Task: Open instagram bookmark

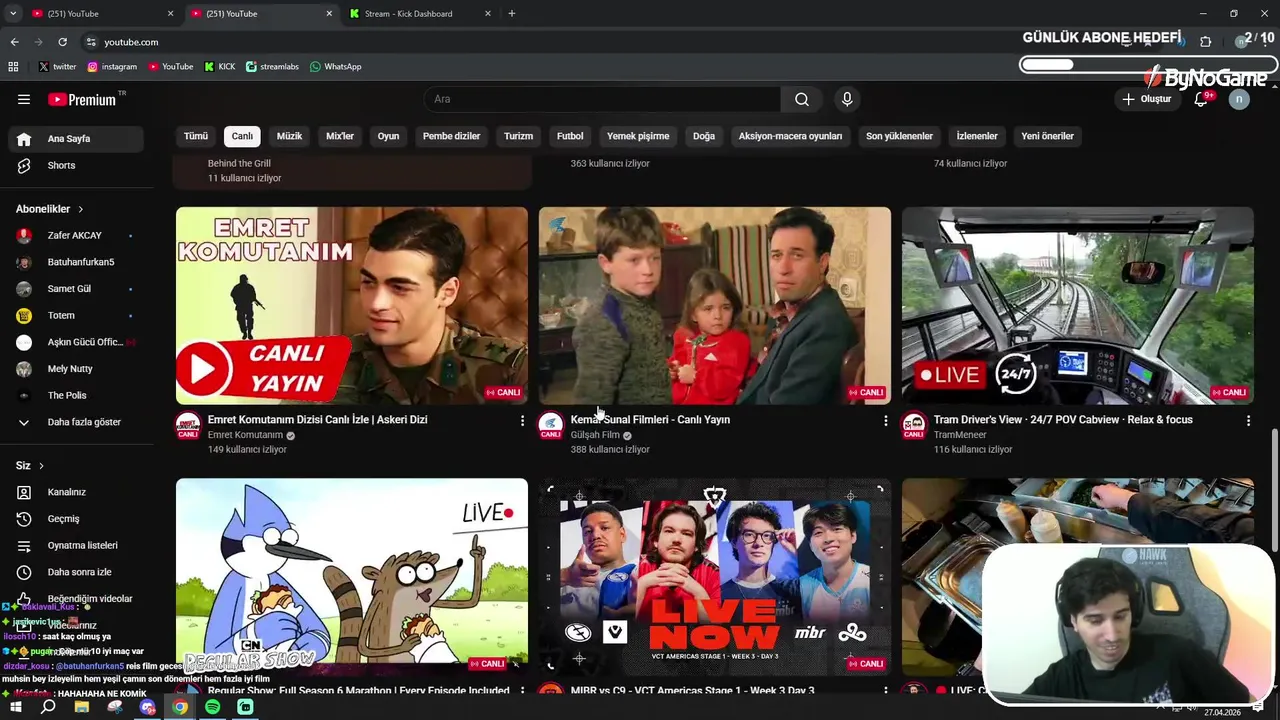Action: [x=112, y=66]
